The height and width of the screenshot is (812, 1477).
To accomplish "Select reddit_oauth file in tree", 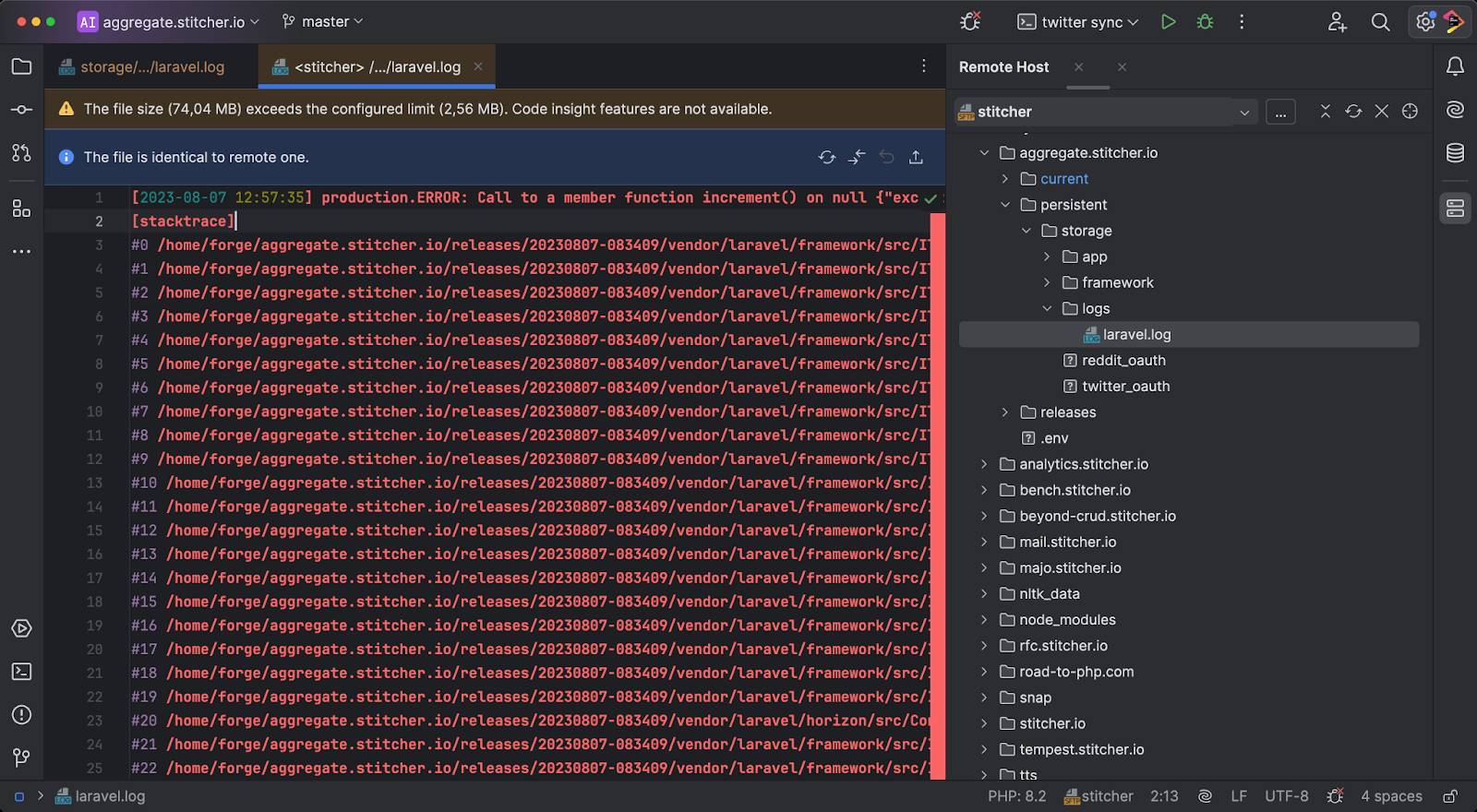I will tap(1123, 361).
